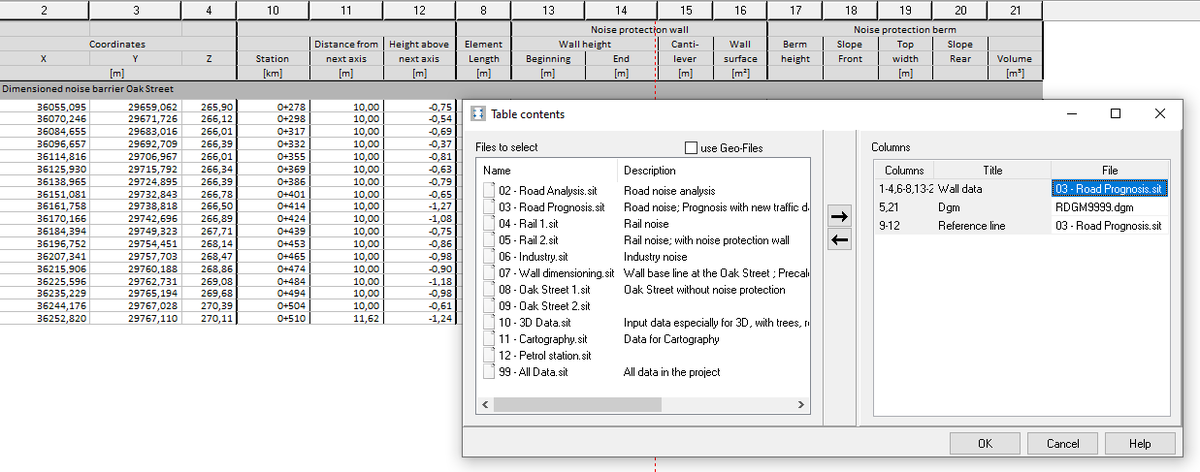
Task: Select 04 - Rail 1.sit in file list
Action: (530, 223)
